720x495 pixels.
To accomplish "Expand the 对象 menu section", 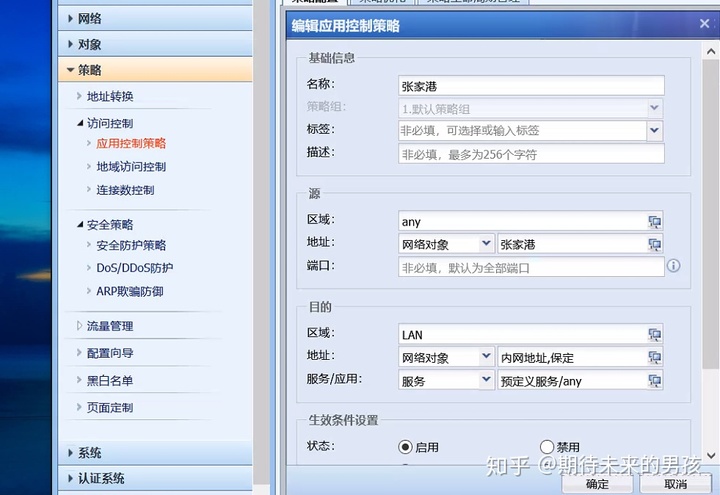I will pyautogui.click(x=155, y=44).
